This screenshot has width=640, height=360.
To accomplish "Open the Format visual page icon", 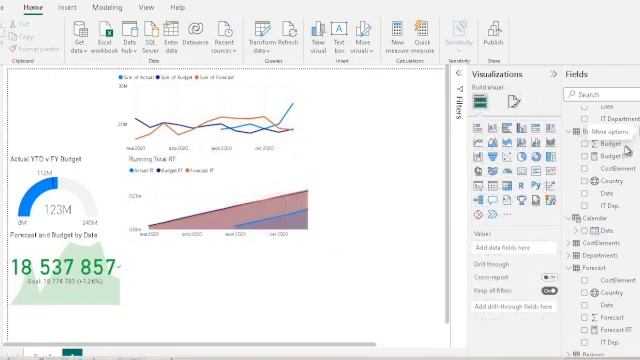I will 513,102.
